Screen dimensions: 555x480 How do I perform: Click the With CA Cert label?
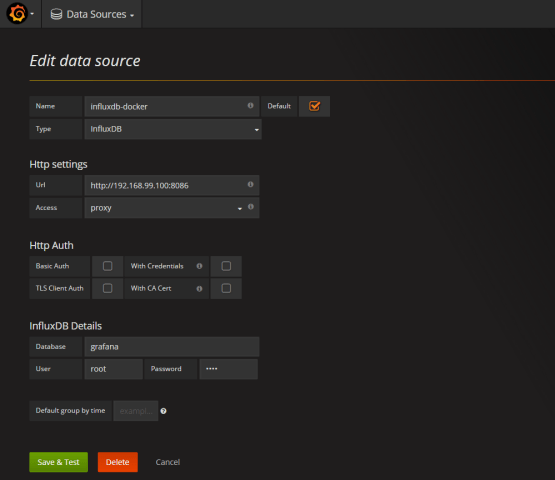[151, 288]
